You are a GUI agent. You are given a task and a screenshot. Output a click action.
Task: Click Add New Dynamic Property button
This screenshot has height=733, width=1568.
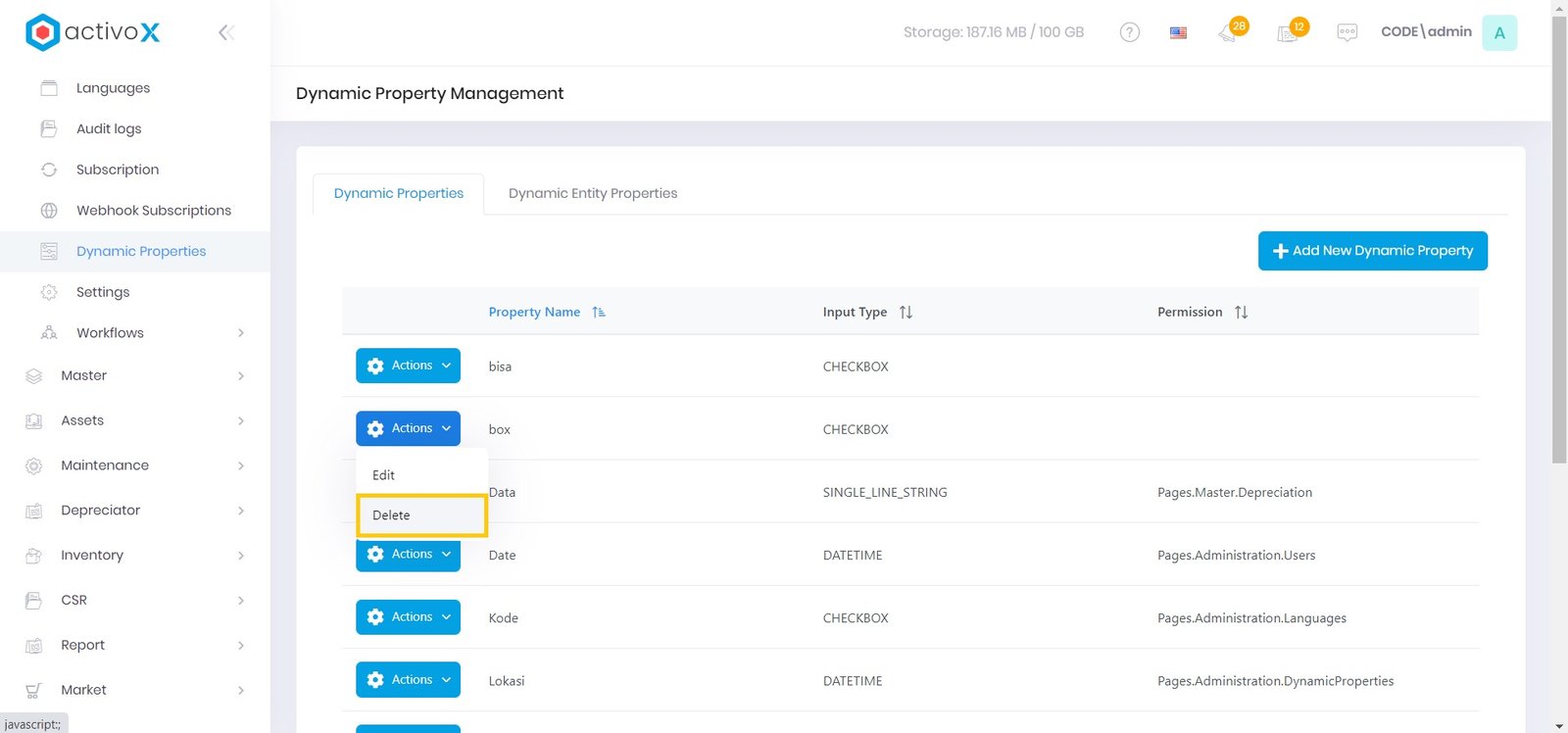click(x=1372, y=251)
